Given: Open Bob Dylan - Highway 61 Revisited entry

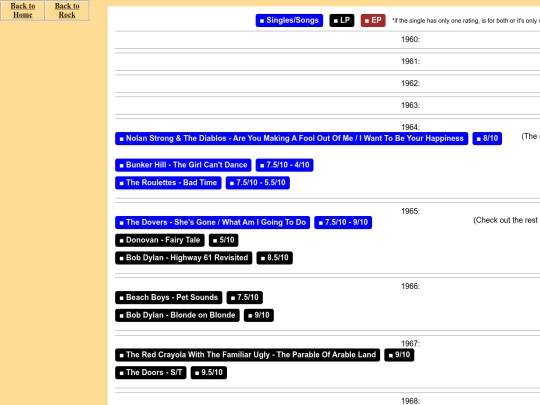Looking at the screenshot, I should point(184,258).
